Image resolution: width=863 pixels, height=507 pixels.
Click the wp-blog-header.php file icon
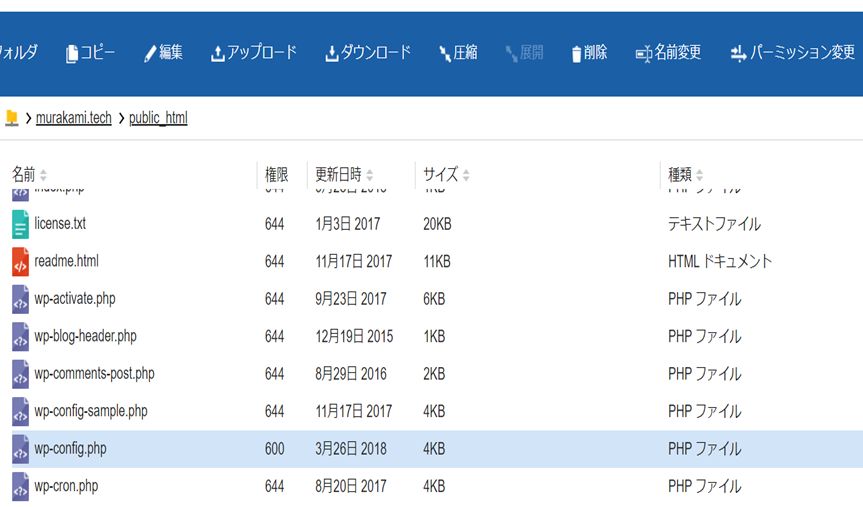20,336
